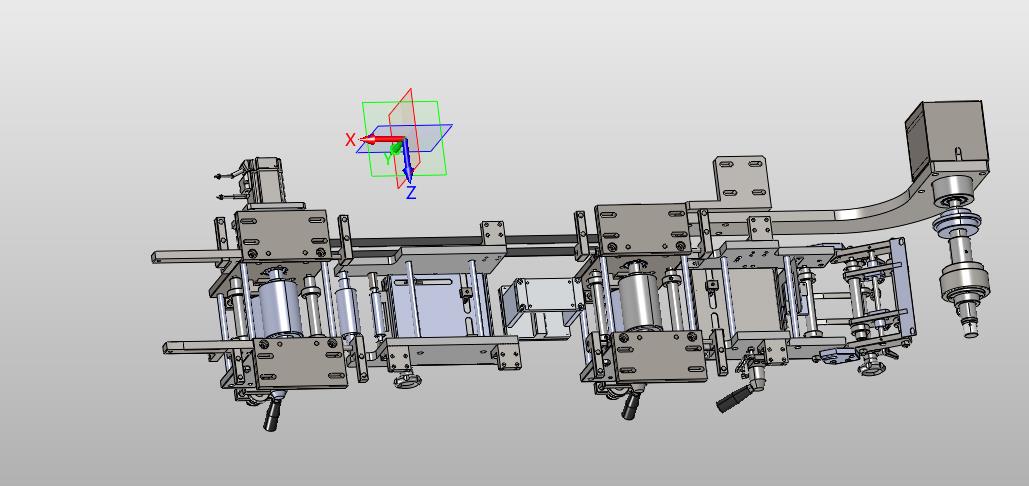Select the left cylindrical roller
Image resolution: width=1029 pixels, height=486 pixels.
tap(280, 307)
